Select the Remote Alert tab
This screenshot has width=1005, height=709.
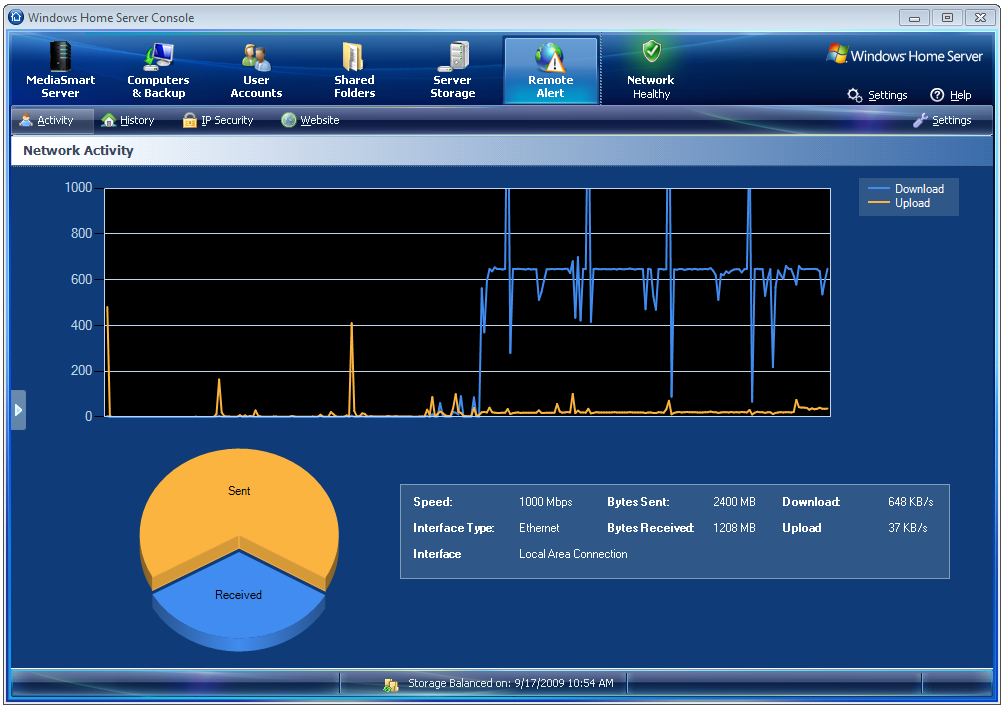click(x=551, y=70)
